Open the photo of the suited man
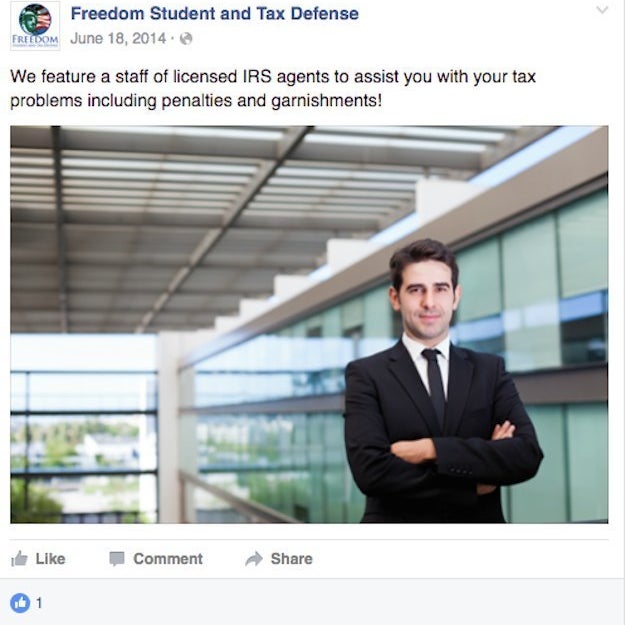The image size is (625, 625). (309, 324)
